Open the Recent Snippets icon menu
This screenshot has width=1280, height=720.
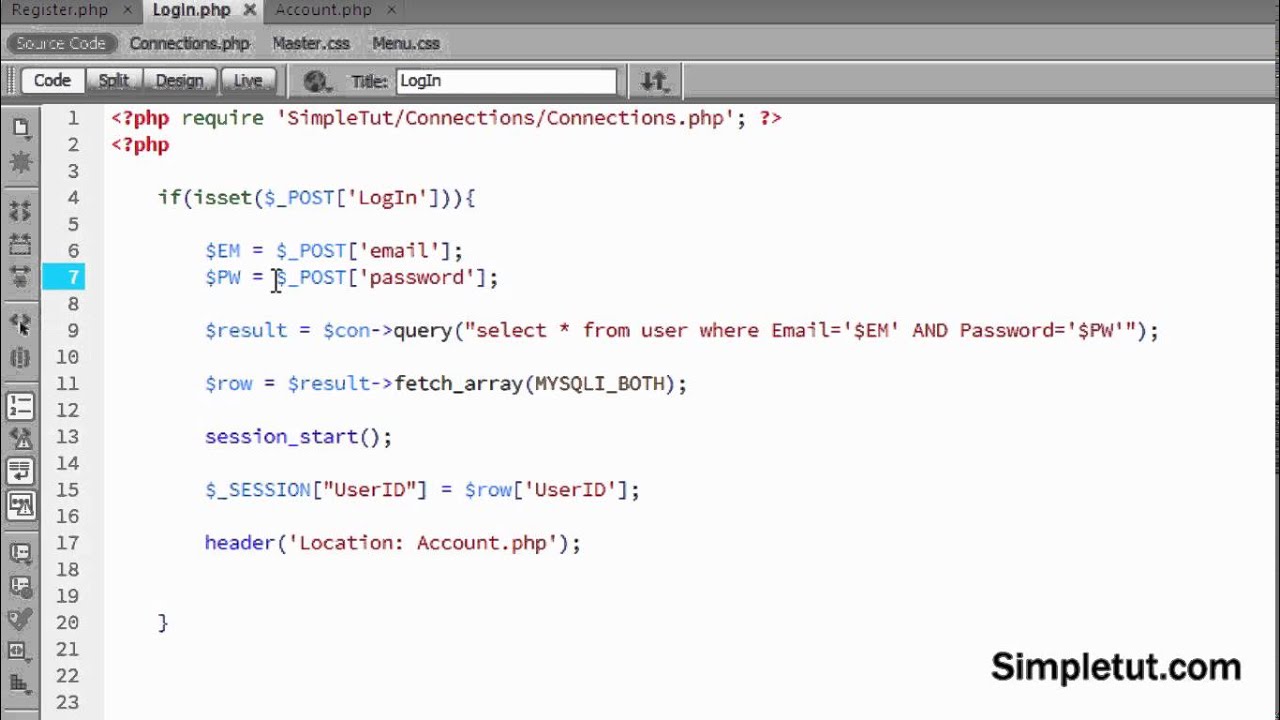[x=21, y=651]
